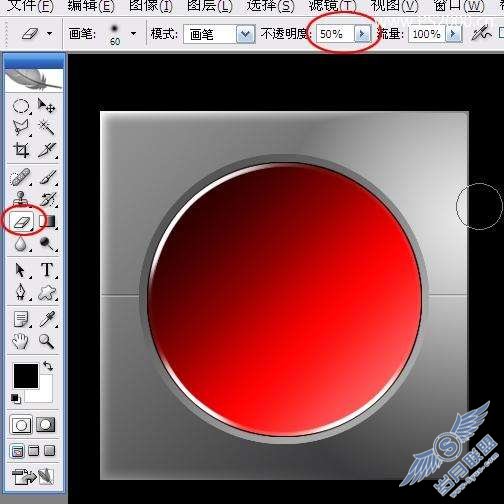504x504 pixels.
Task: Open the 图层(L) menu
Action: 209,6
